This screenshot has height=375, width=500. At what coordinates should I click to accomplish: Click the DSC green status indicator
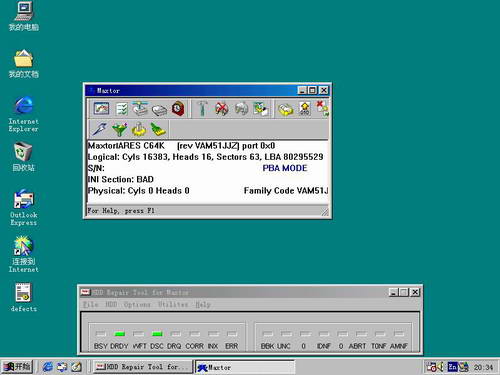(x=157, y=334)
